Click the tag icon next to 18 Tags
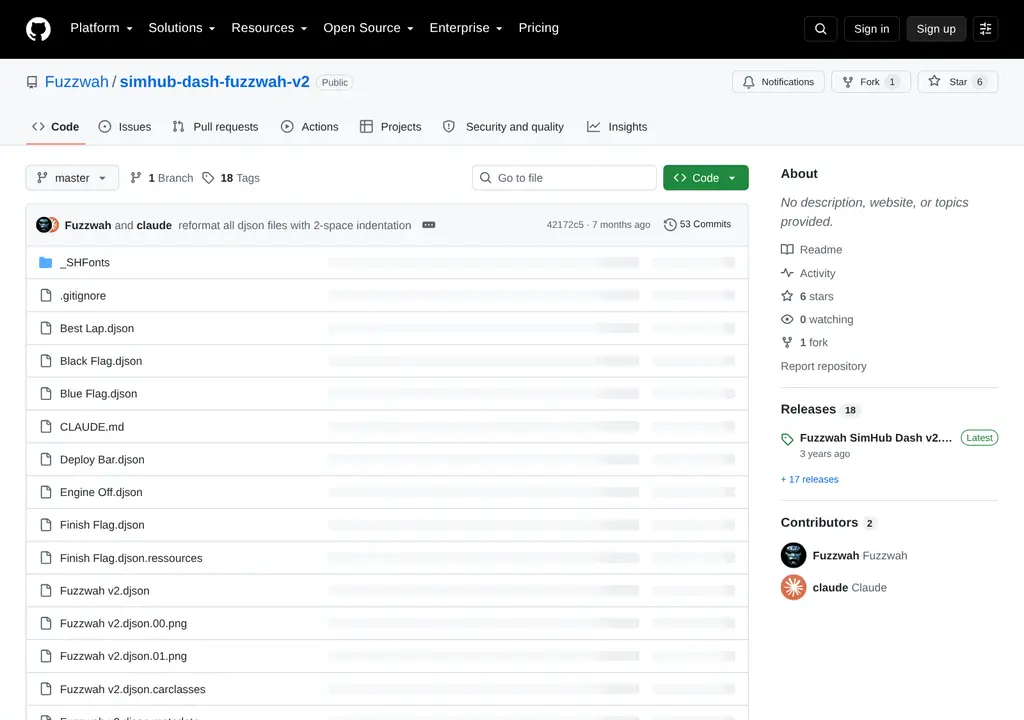1024x720 pixels. pyautogui.click(x=208, y=178)
